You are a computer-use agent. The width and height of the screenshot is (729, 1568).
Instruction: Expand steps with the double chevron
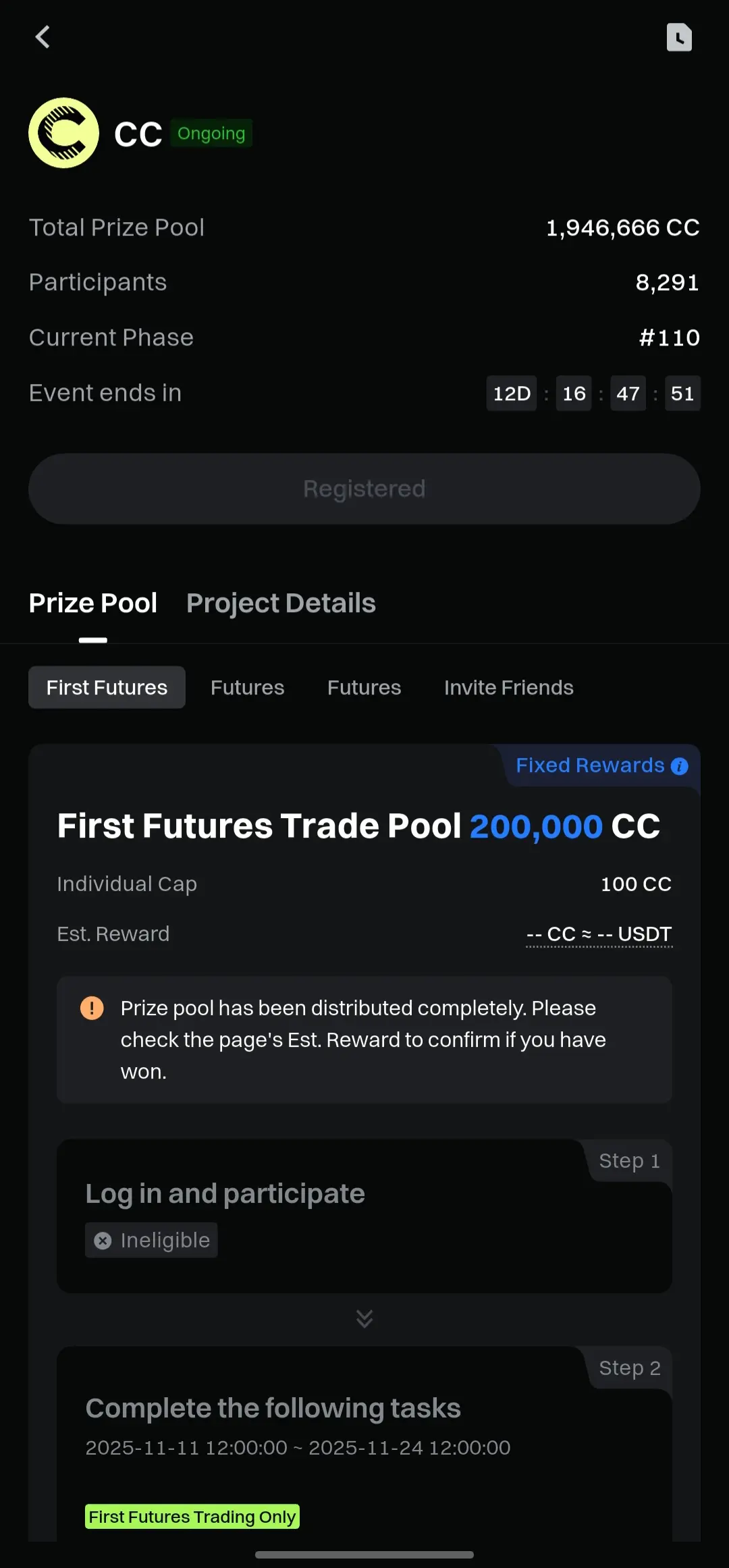(x=364, y=1318)
